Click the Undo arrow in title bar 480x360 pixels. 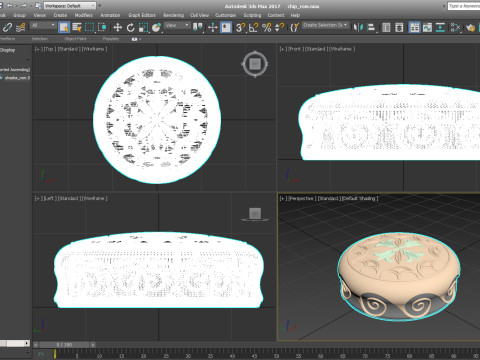pos(9,6)
